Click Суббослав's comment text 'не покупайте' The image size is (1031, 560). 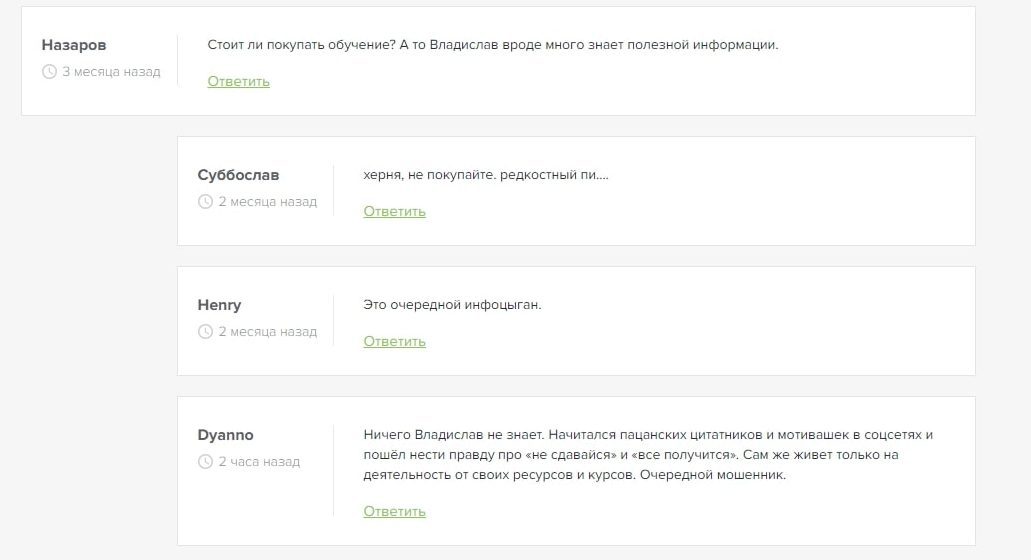[x=451, y=175]
